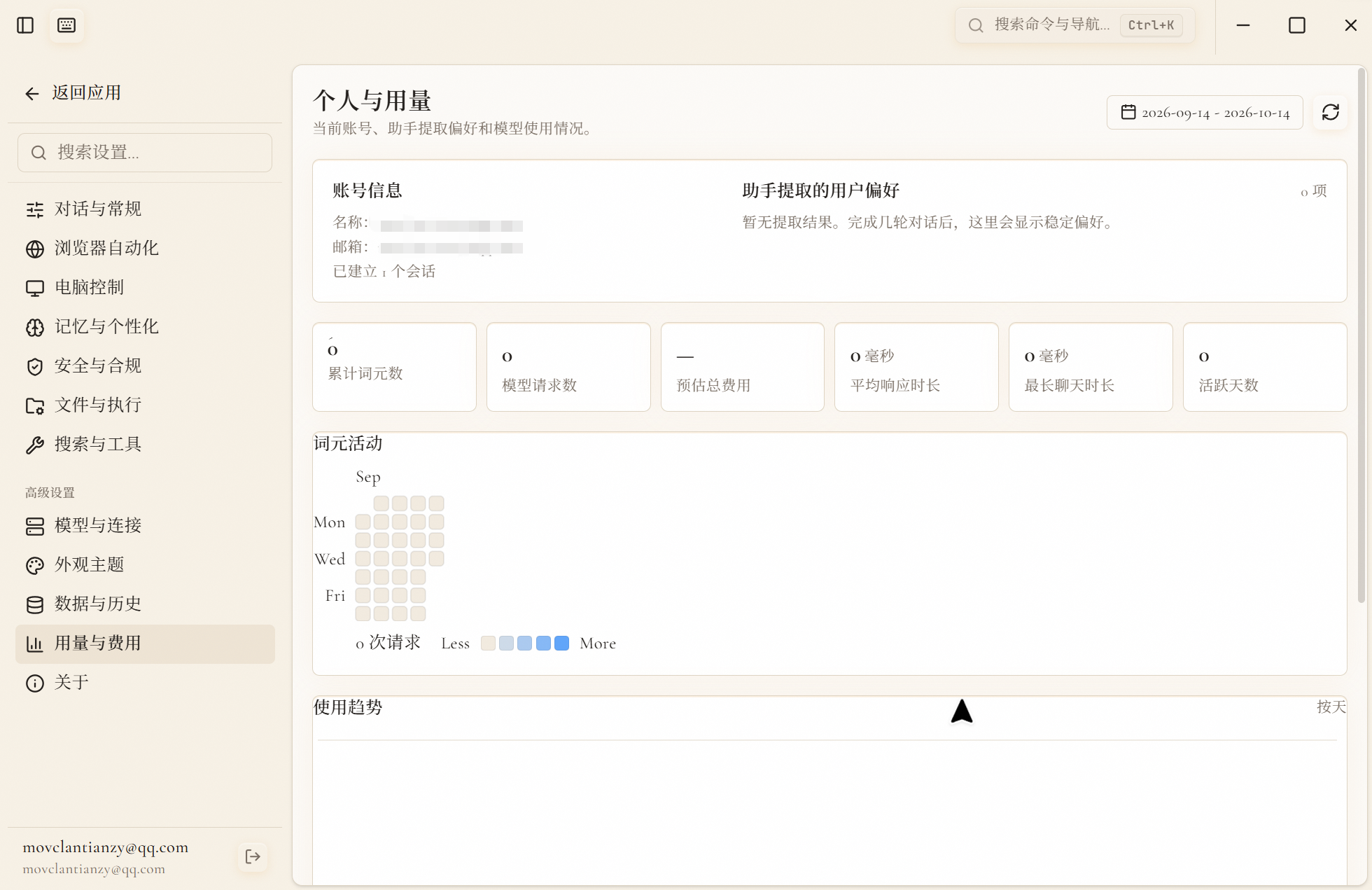The width and height of the screenshot is (1372, 890).
Task: Open the date range picker 2026-09-14 - 2026-10-14
Action: coord(1205,112)
